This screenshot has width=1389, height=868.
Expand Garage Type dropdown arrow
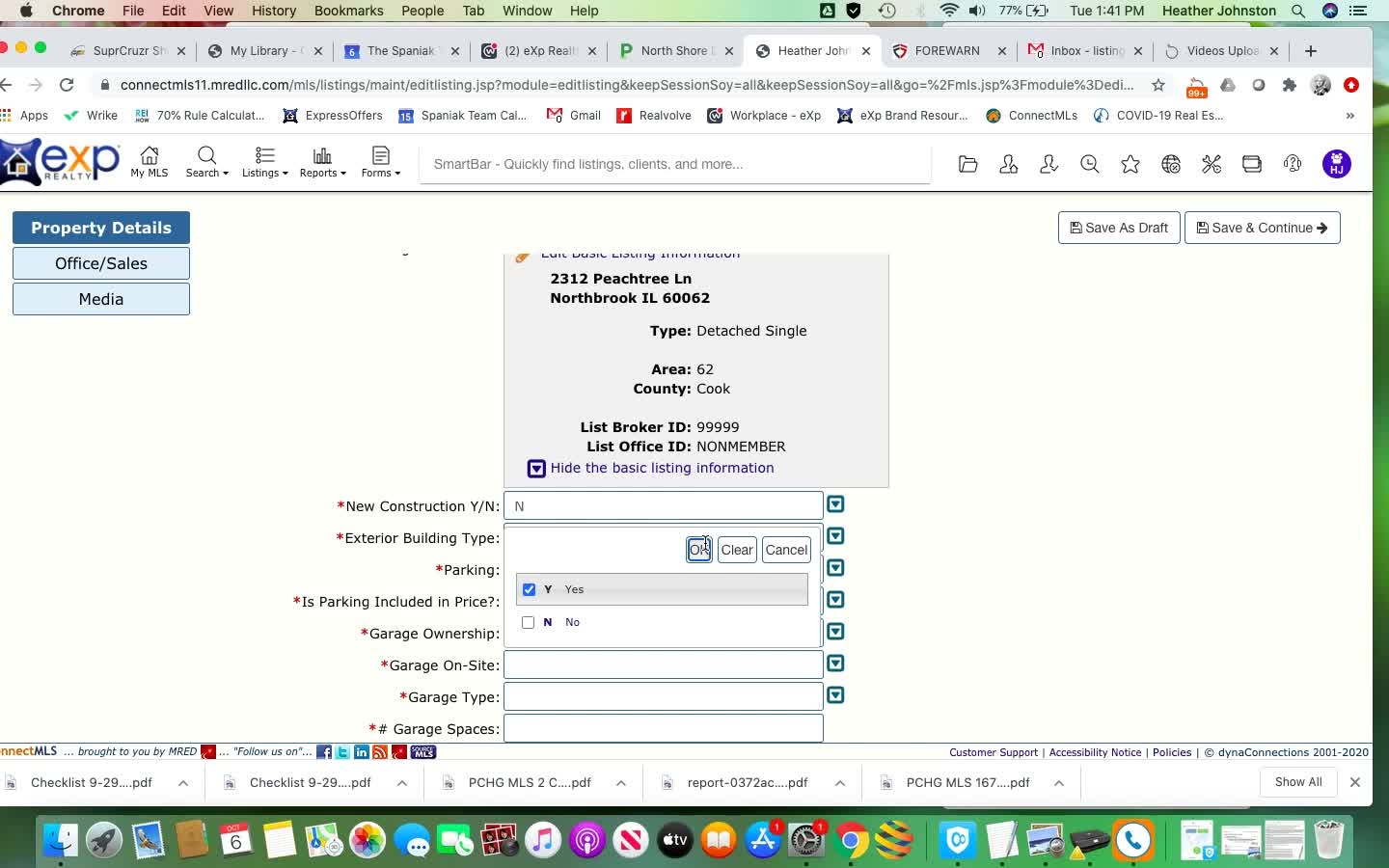835,695
